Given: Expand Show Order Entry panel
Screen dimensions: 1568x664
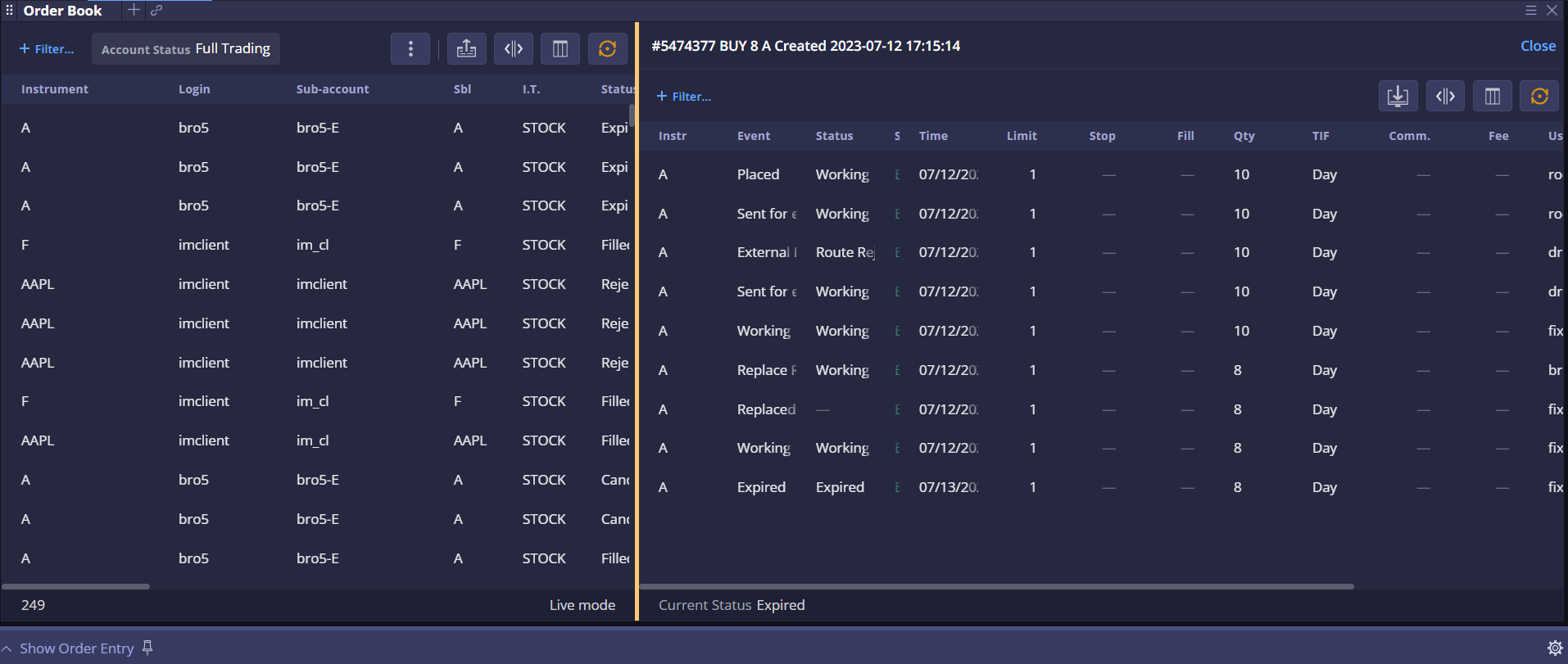Looking at the screenshot, I should (76, 648).
